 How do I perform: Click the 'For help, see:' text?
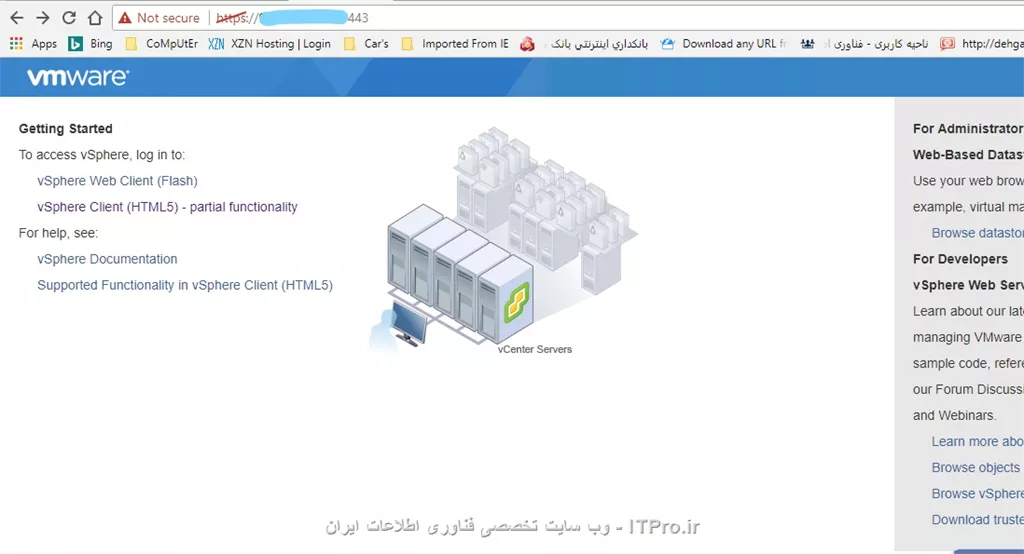[58, 233]
